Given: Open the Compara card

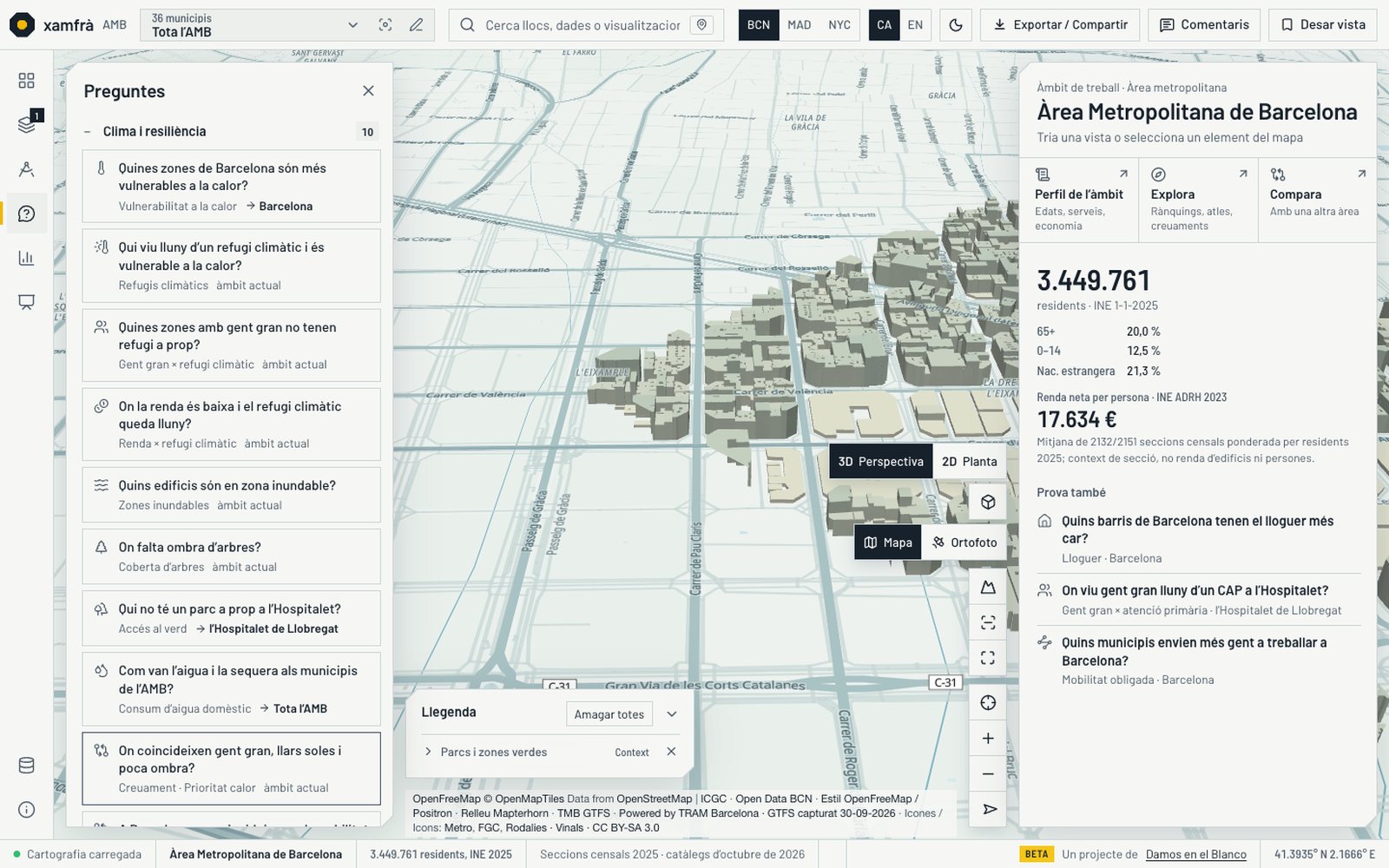Looking at the screenshot, I should pyautogui.click(x=1318, y=200).
